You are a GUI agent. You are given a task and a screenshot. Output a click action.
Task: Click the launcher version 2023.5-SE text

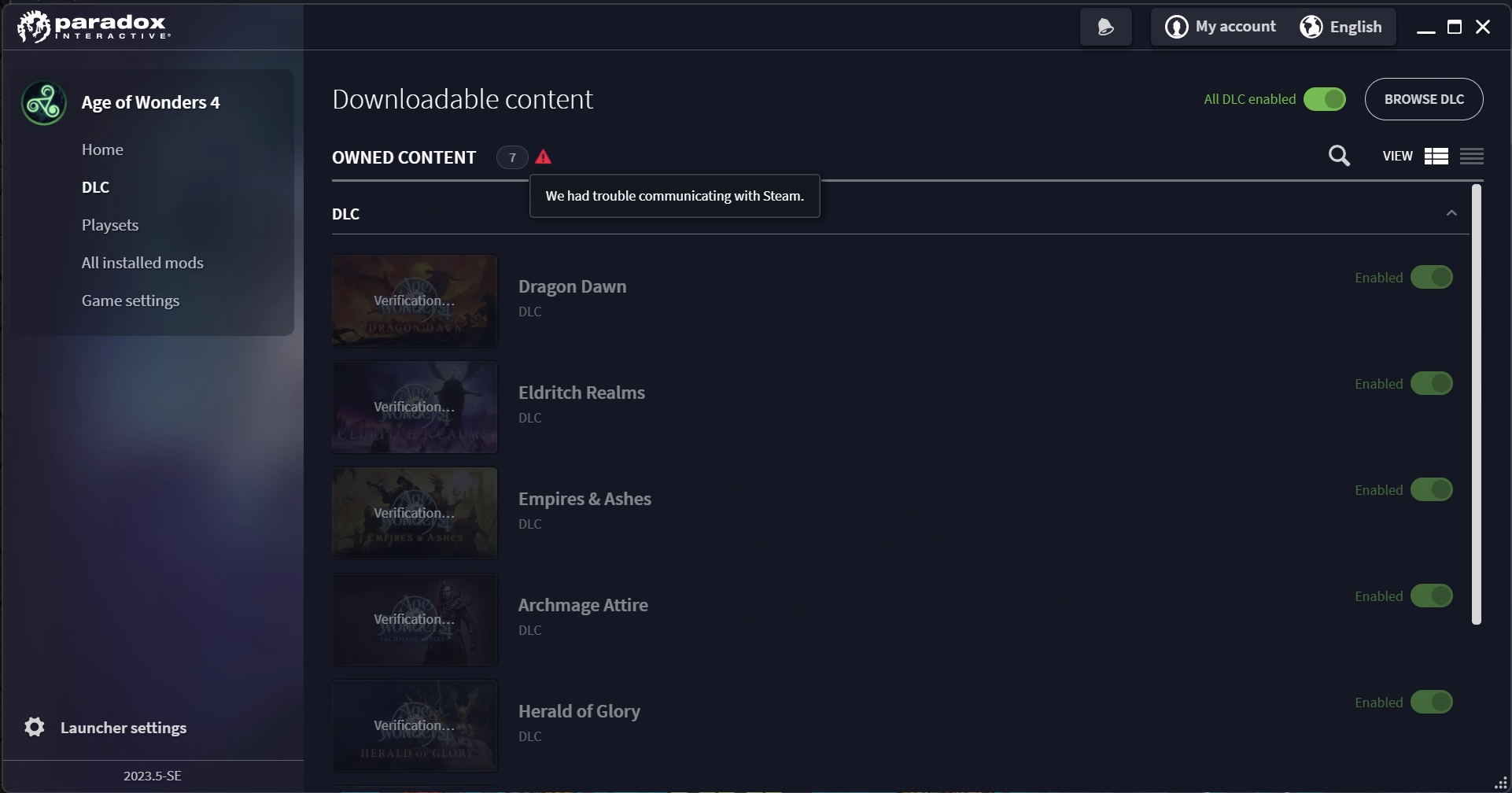153,776
